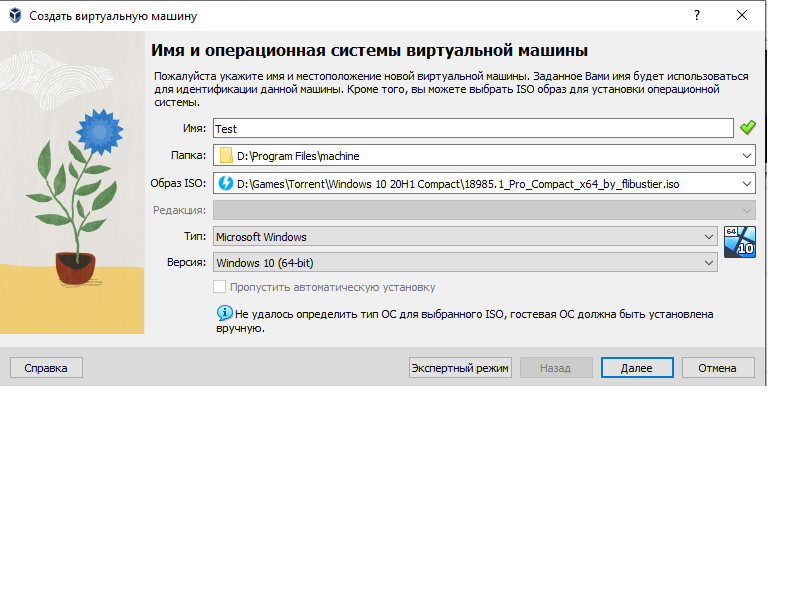Click the Образ ISO: label

coord(178,183)
